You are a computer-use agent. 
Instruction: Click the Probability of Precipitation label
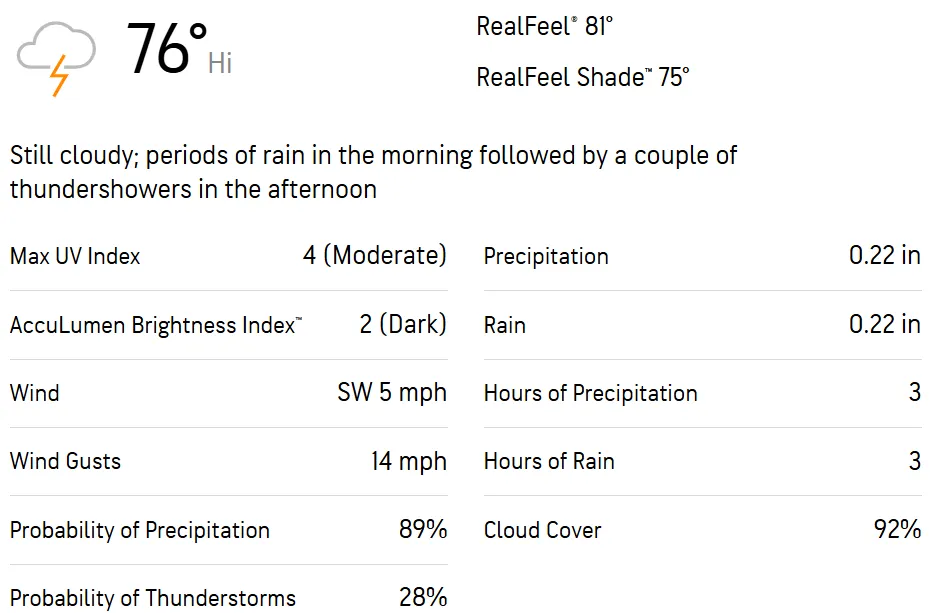point(140,530)
